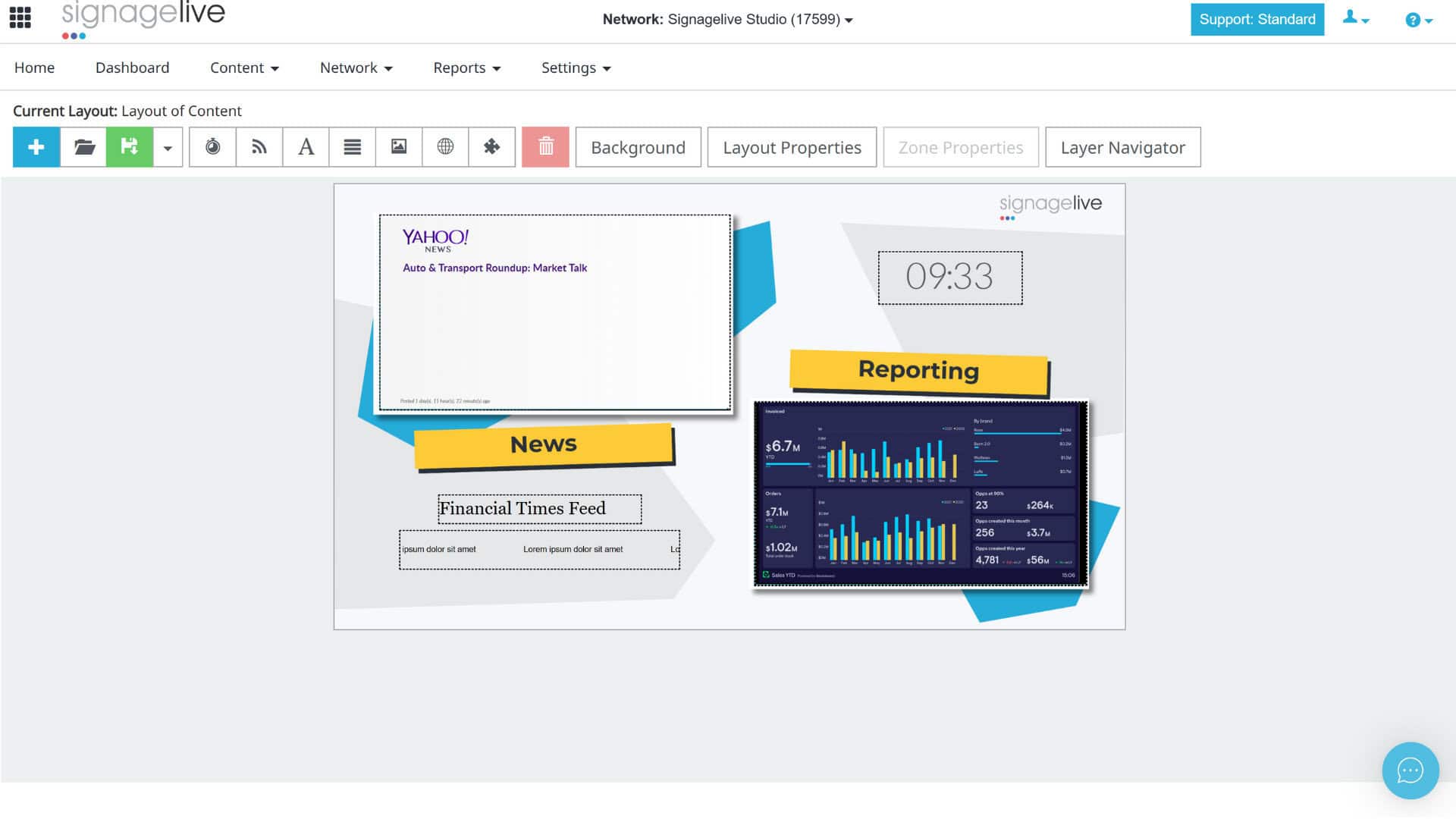The image size is (1456, 819).
Task: Add a text zone using the A icon
Action: tap(306, 147)
